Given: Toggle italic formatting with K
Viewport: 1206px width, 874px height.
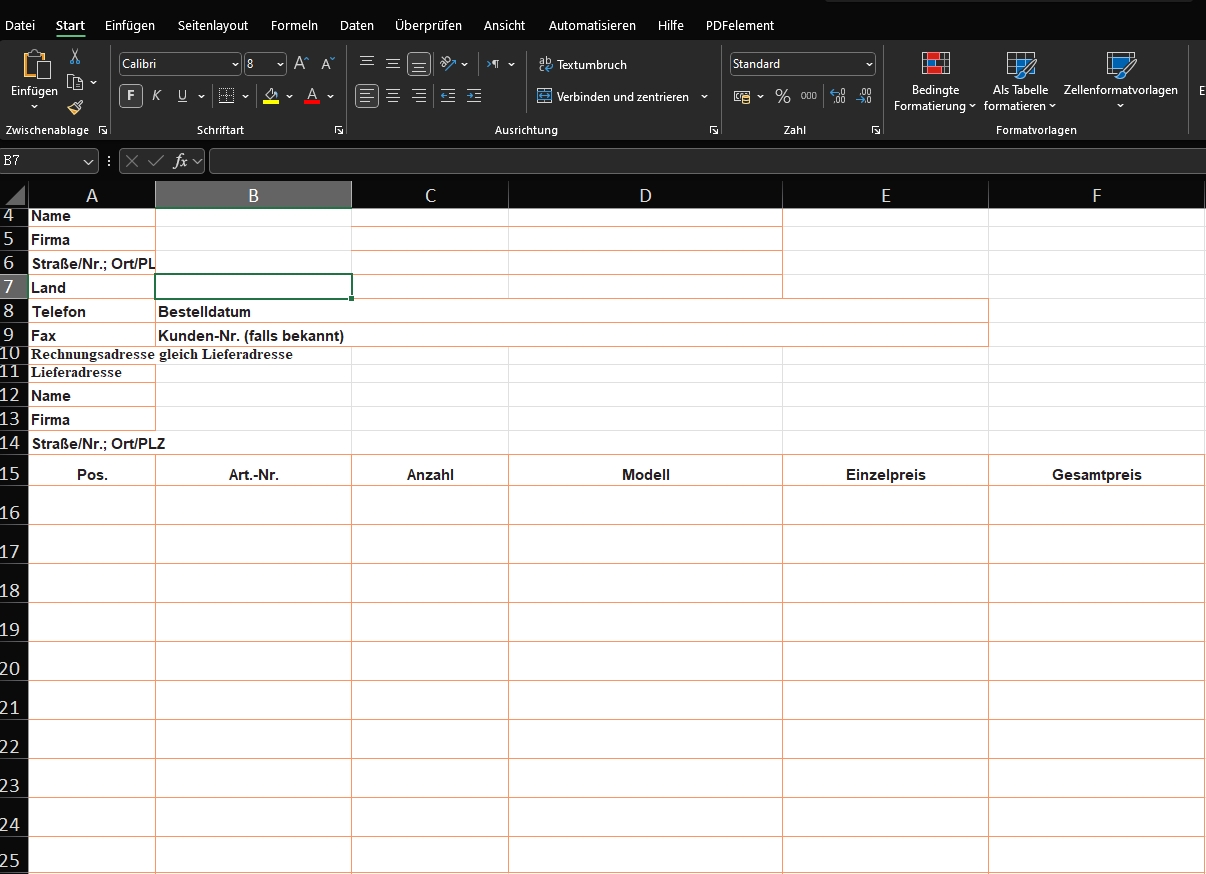Looking at the screenshot, I should (x=155, y=96).
